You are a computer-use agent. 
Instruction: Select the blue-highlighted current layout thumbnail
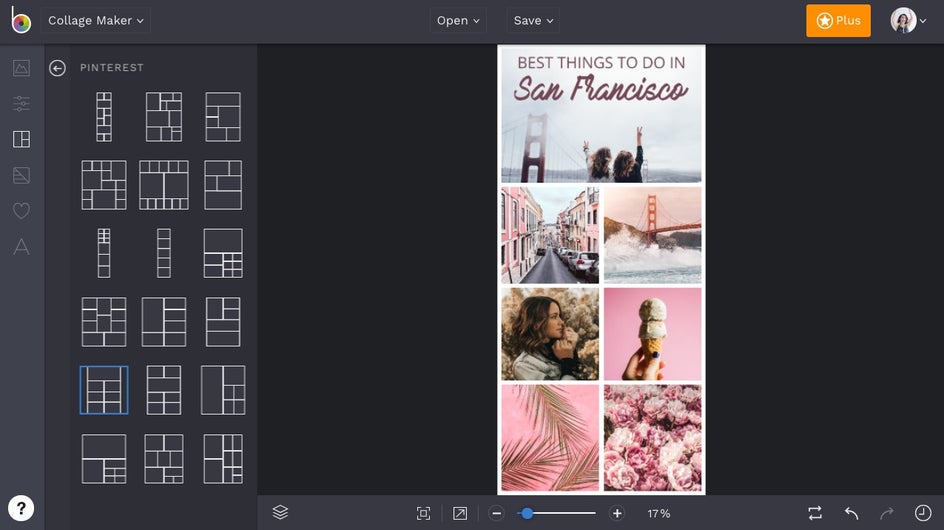tap(104, 390)
